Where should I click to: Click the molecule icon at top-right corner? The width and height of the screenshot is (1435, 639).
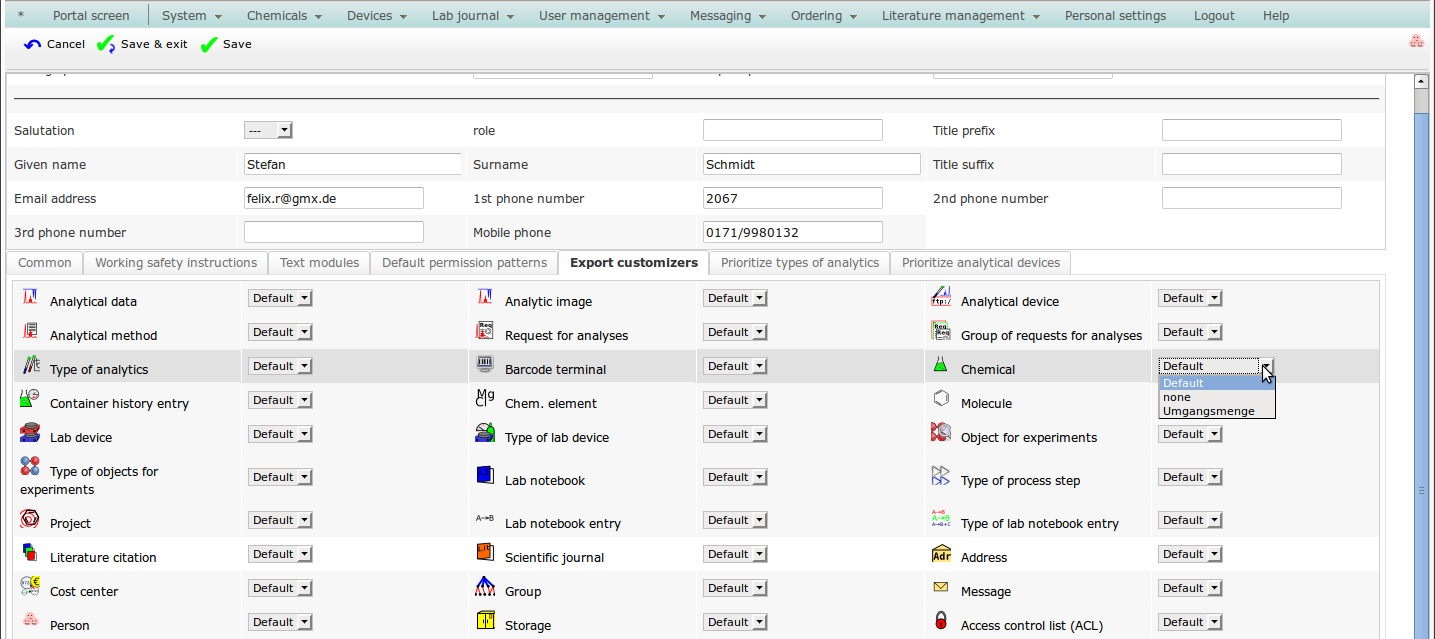click(1415, 41)
